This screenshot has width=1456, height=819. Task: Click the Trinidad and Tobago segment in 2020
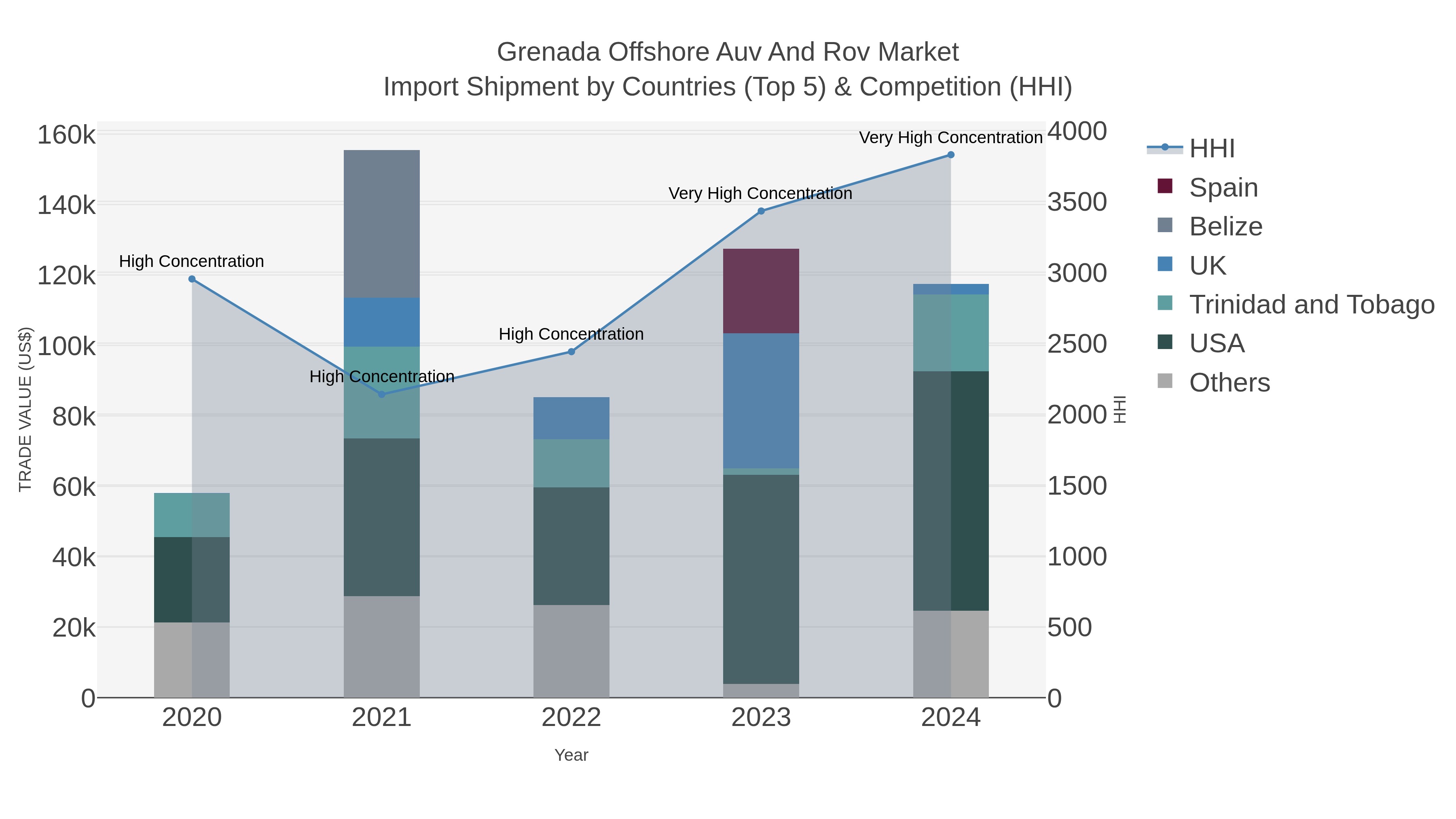click(192, 516)
